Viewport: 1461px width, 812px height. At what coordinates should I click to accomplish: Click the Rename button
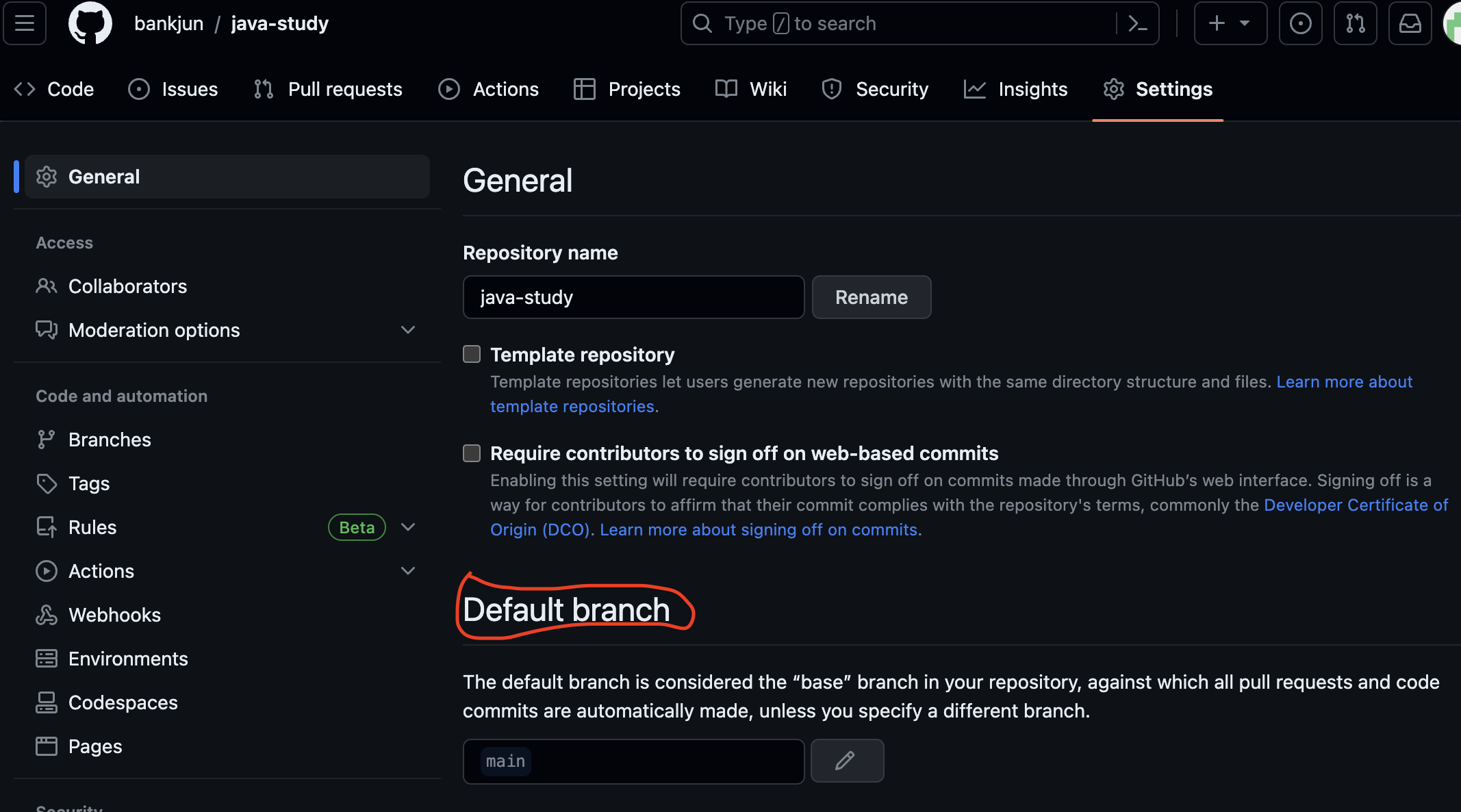[871, 297]
